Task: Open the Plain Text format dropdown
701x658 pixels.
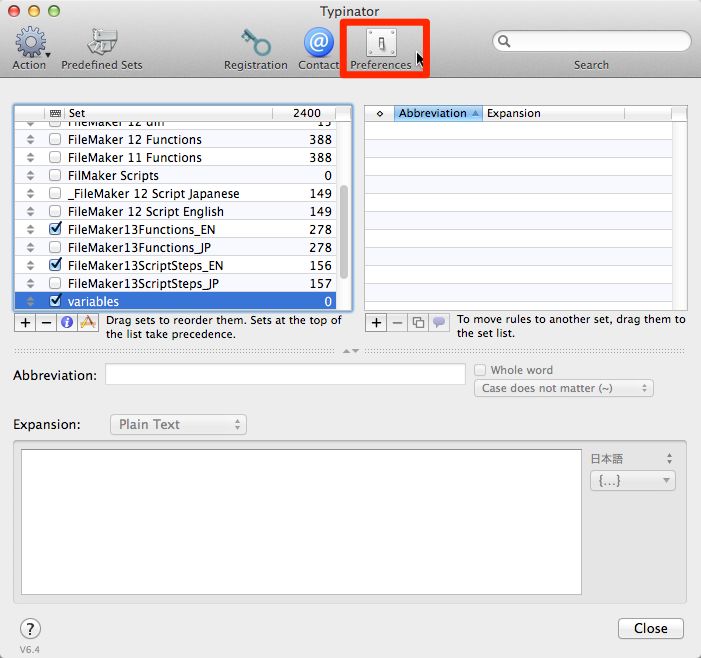Action: click(x=178, y=424)
